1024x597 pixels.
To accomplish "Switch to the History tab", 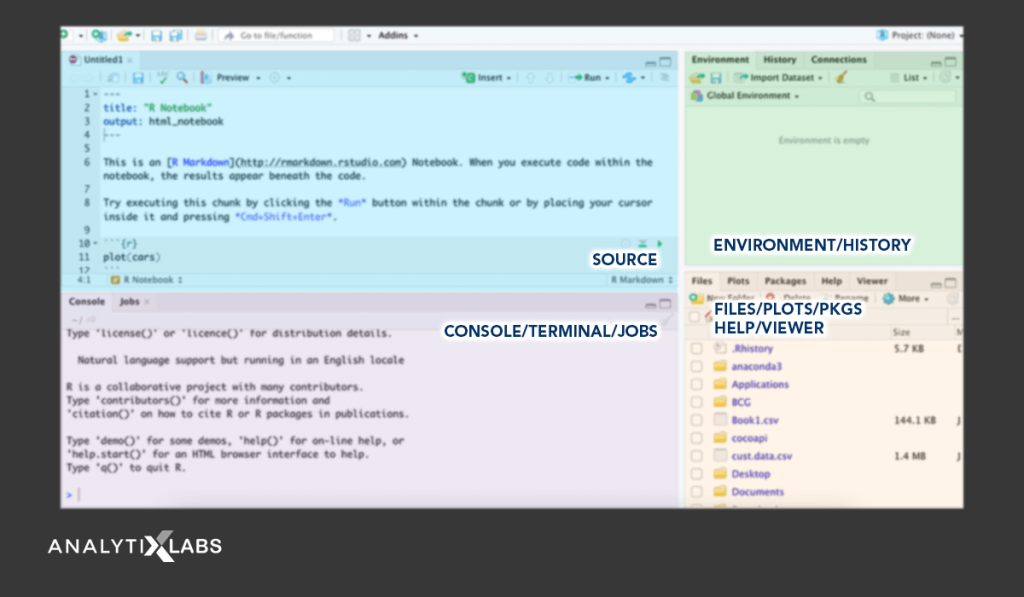I will point(780,59).
